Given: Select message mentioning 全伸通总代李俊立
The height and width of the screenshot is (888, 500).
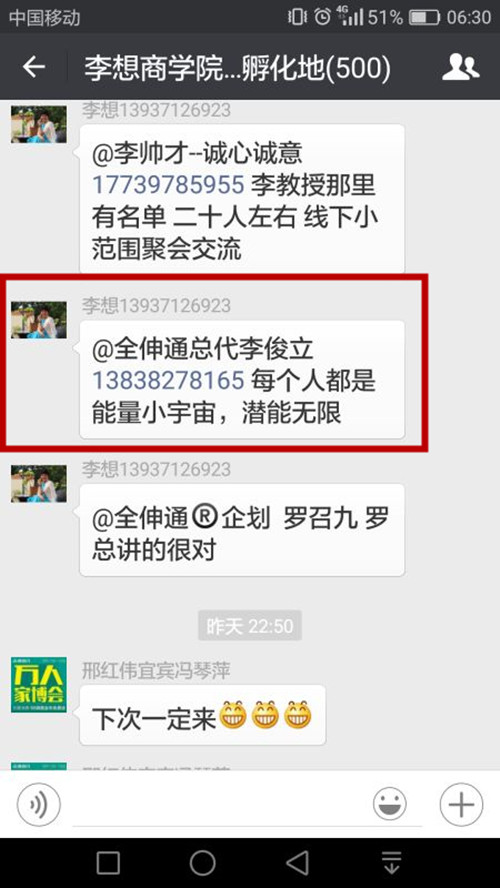Looking at the screenshot, I should [242, 379].
